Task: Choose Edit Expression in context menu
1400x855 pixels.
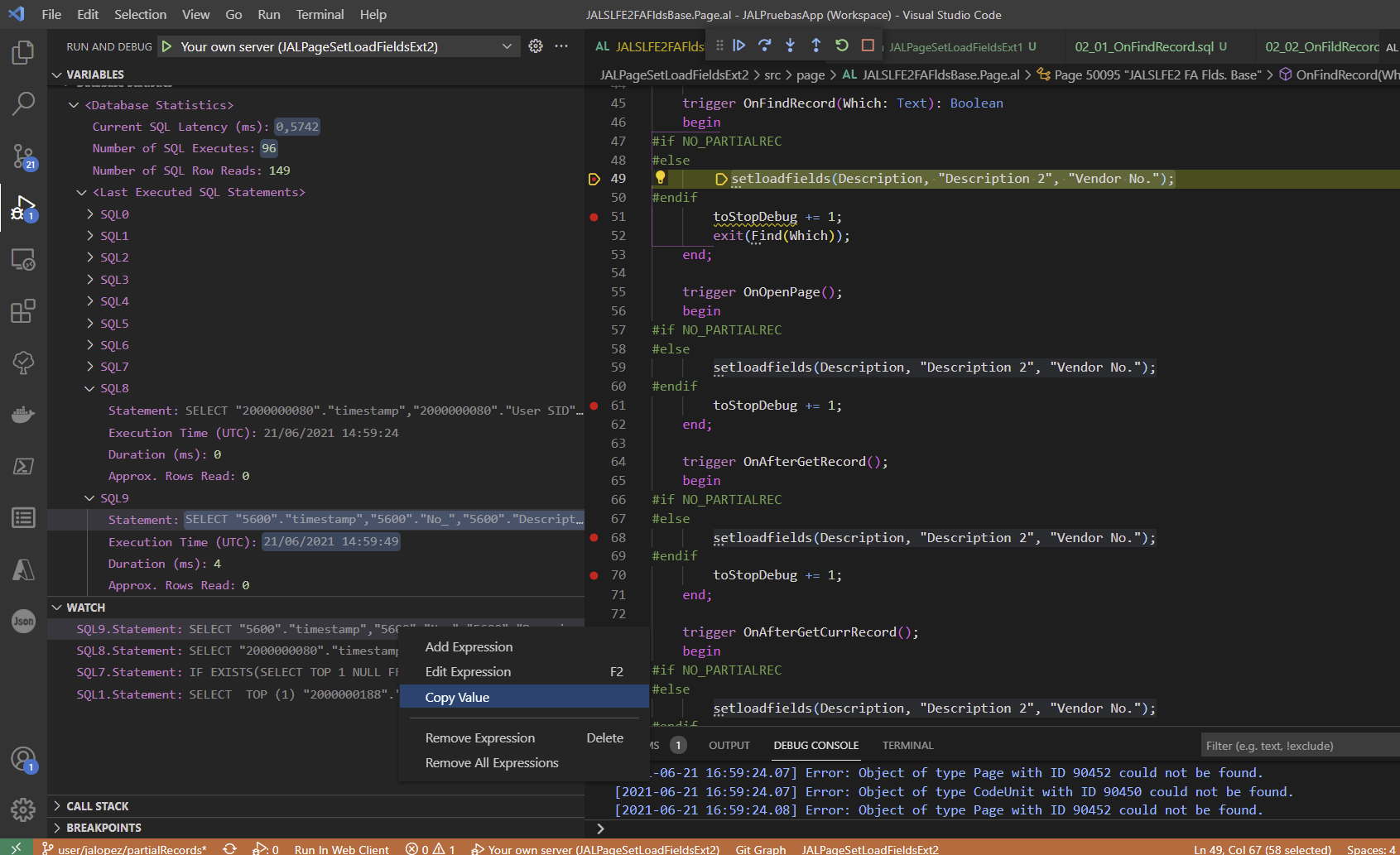Action: click(x=524, y=671)
